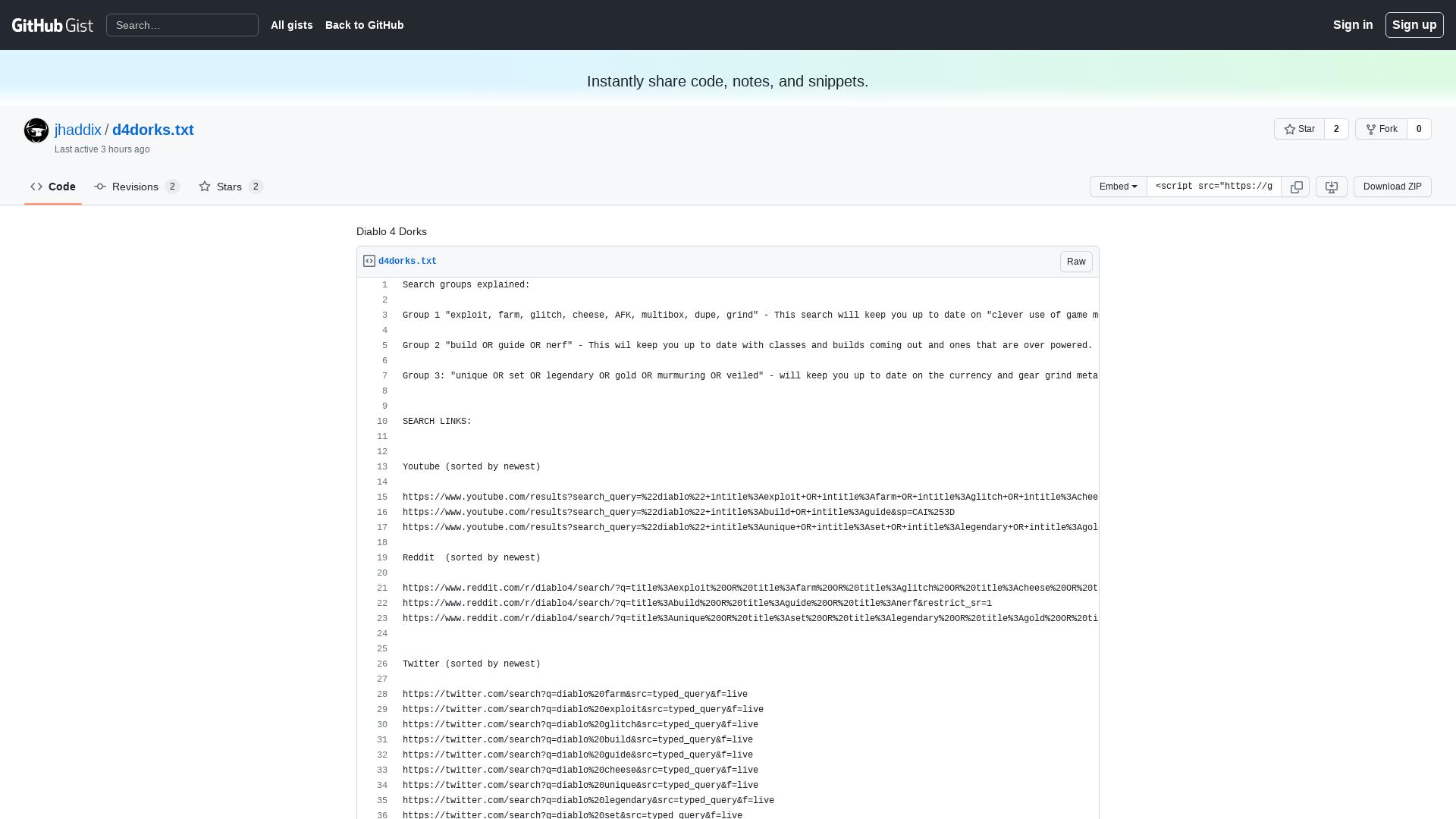Viewport: 1456px width, 819px height.
Task: Click the Twitter diablo legendary search URL
Action: [x=588, y=801]
